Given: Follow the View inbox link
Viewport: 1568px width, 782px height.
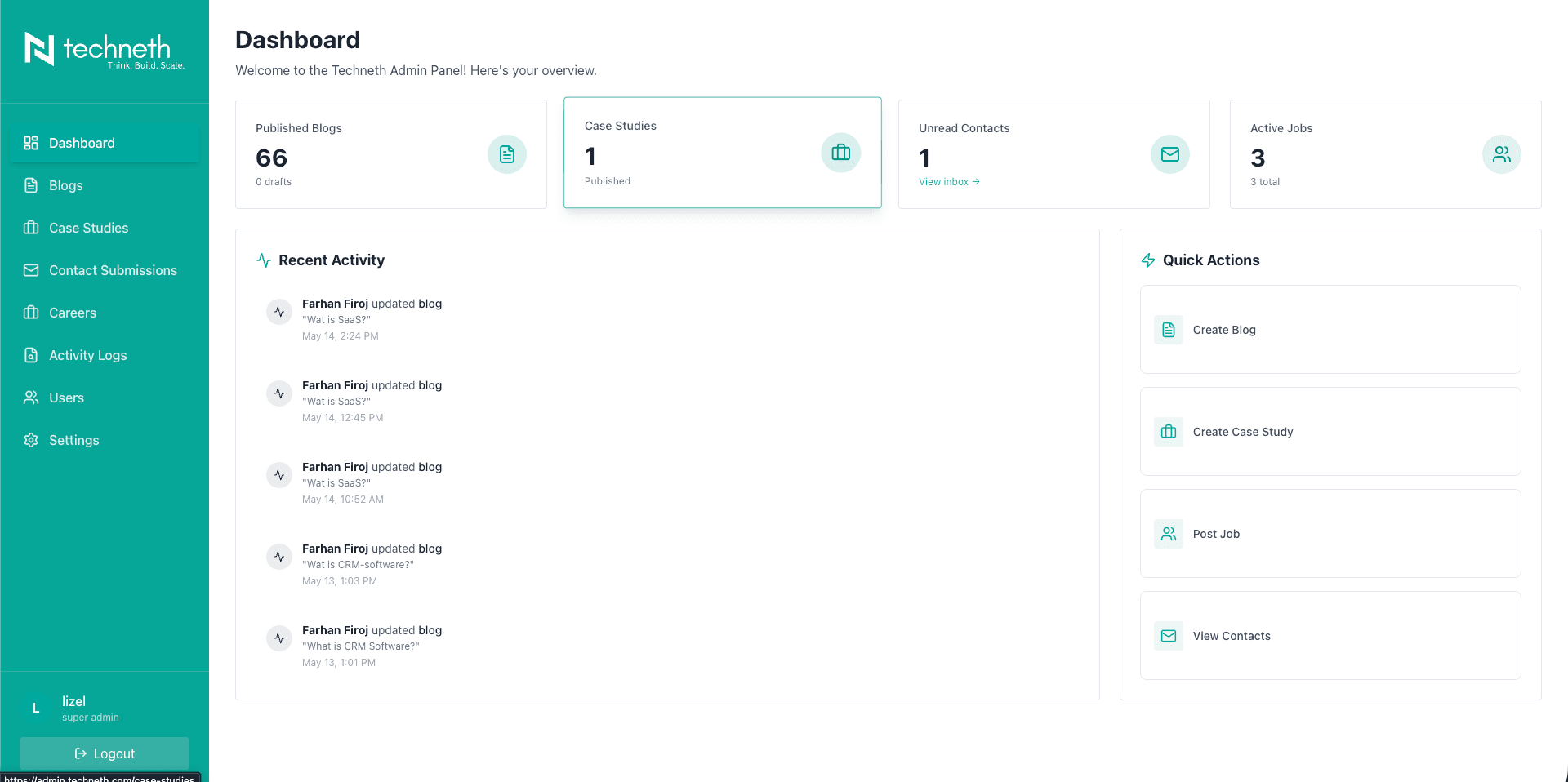Looking at the screenshot, I should [x=949, y=182].
